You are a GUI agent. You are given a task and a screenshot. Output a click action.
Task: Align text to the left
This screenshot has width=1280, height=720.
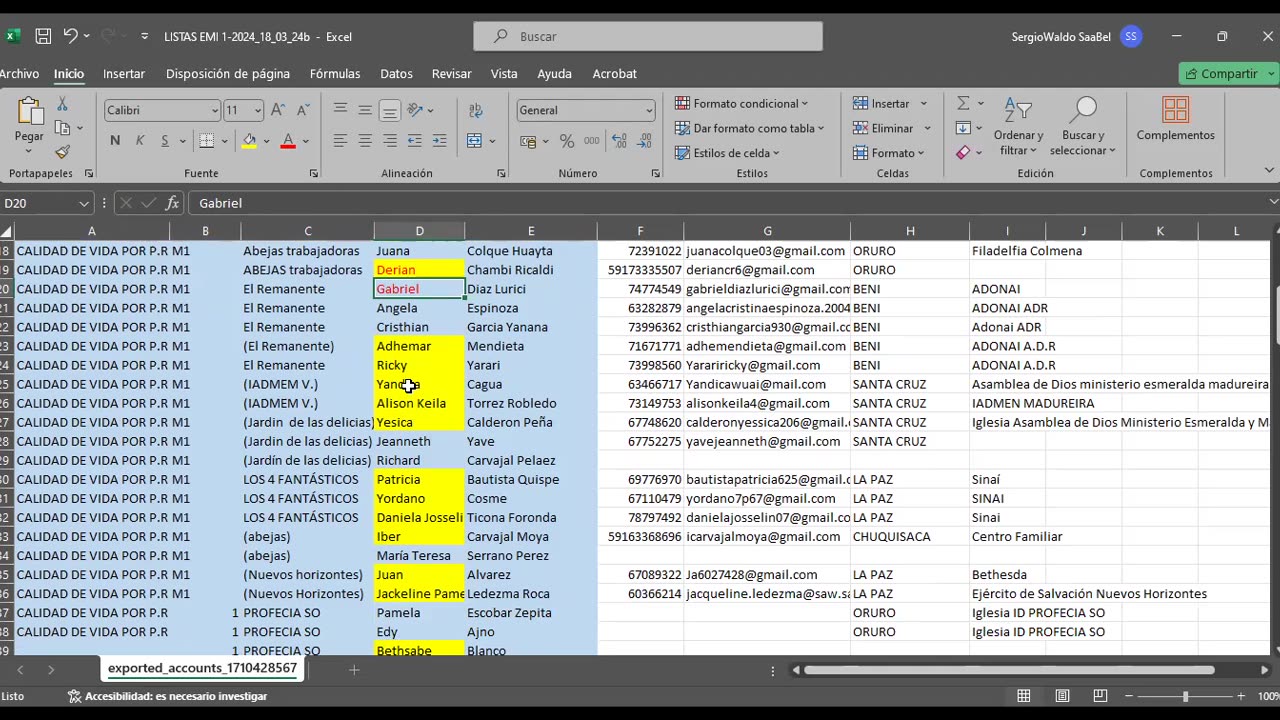[340, 141]
